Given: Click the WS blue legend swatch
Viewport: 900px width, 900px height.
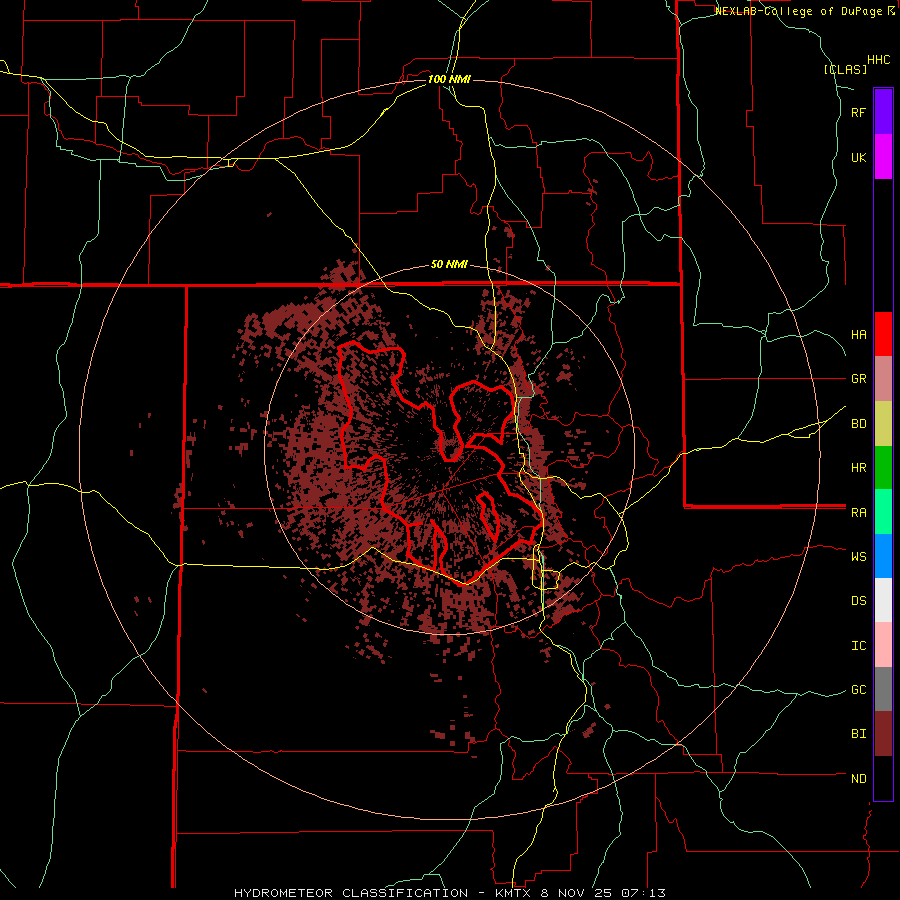Looking at the screenshot, I should 883,556.
